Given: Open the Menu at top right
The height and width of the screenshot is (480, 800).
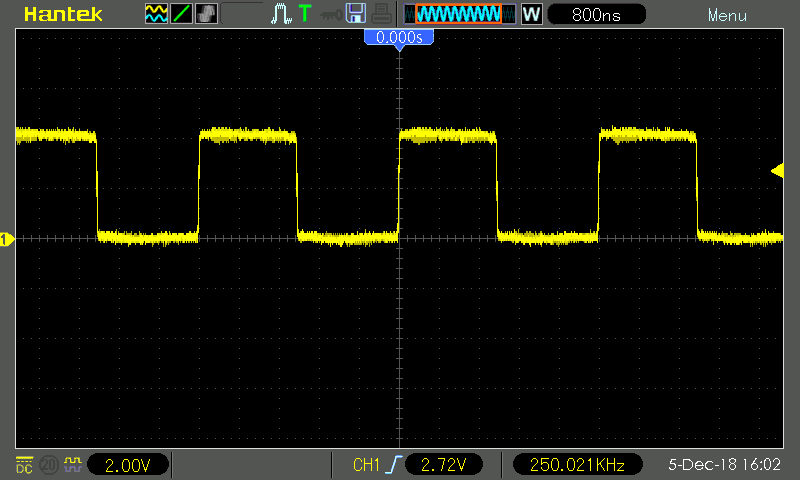Looking at the screenshot, I should pos(726,16).
